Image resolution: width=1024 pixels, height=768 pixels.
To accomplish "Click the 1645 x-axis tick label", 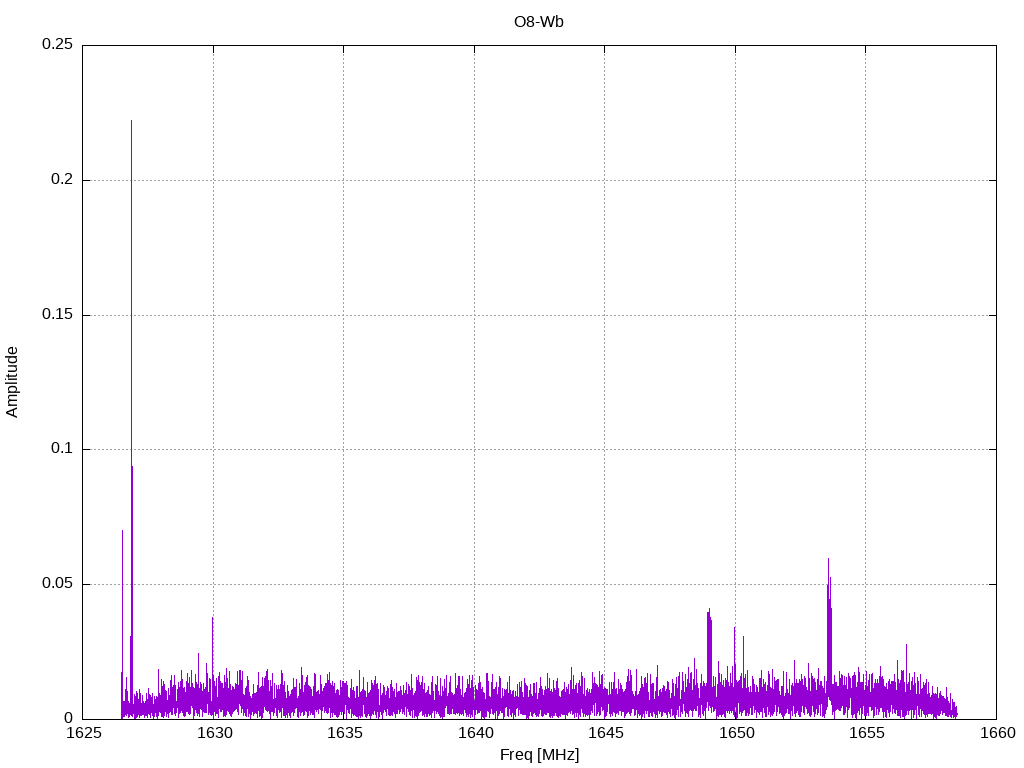I will tap(605, 734).
